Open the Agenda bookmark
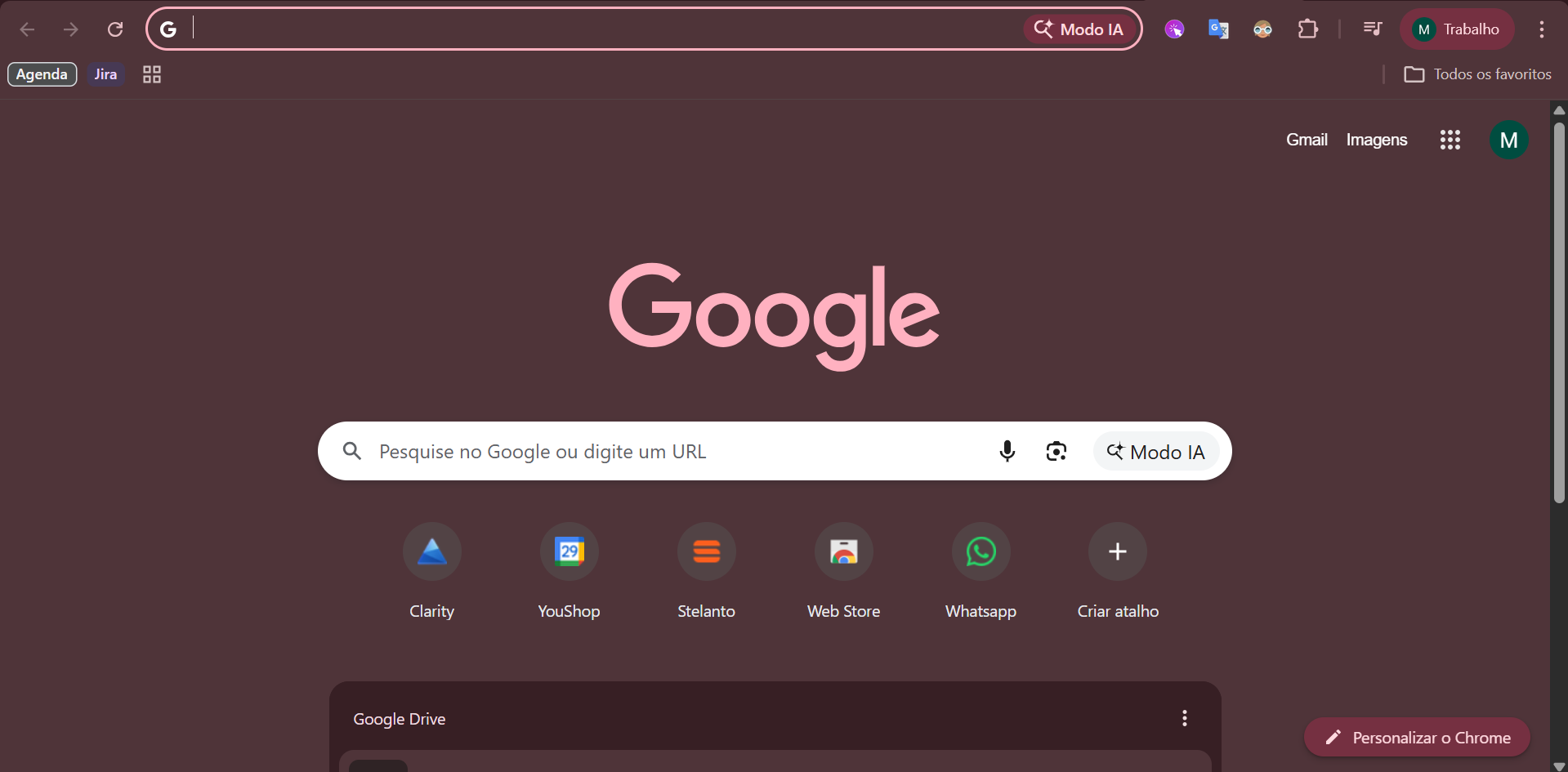Viewport: 1568px width, 772px height. 42,74
